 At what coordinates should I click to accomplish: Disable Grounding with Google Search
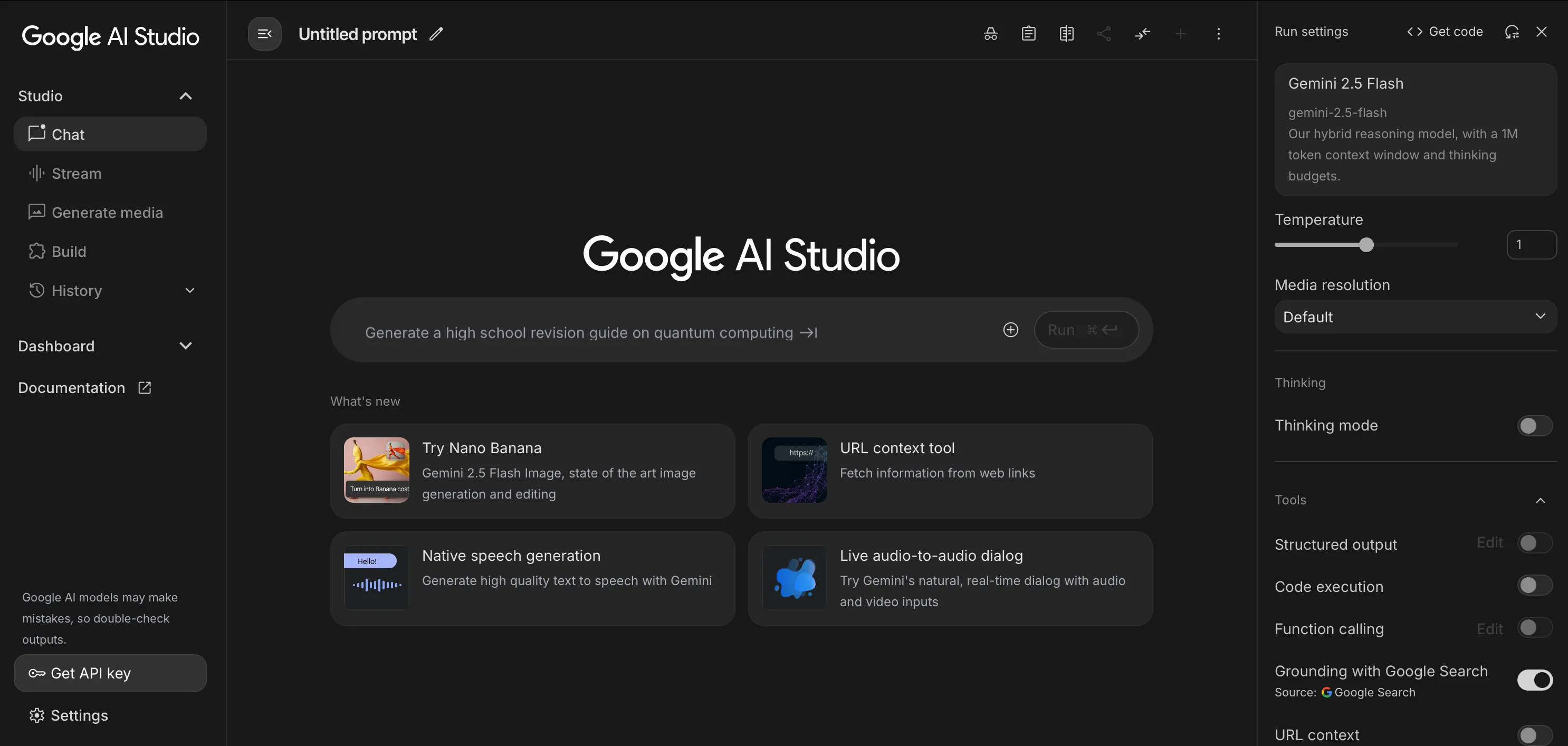pos(1534,680)
